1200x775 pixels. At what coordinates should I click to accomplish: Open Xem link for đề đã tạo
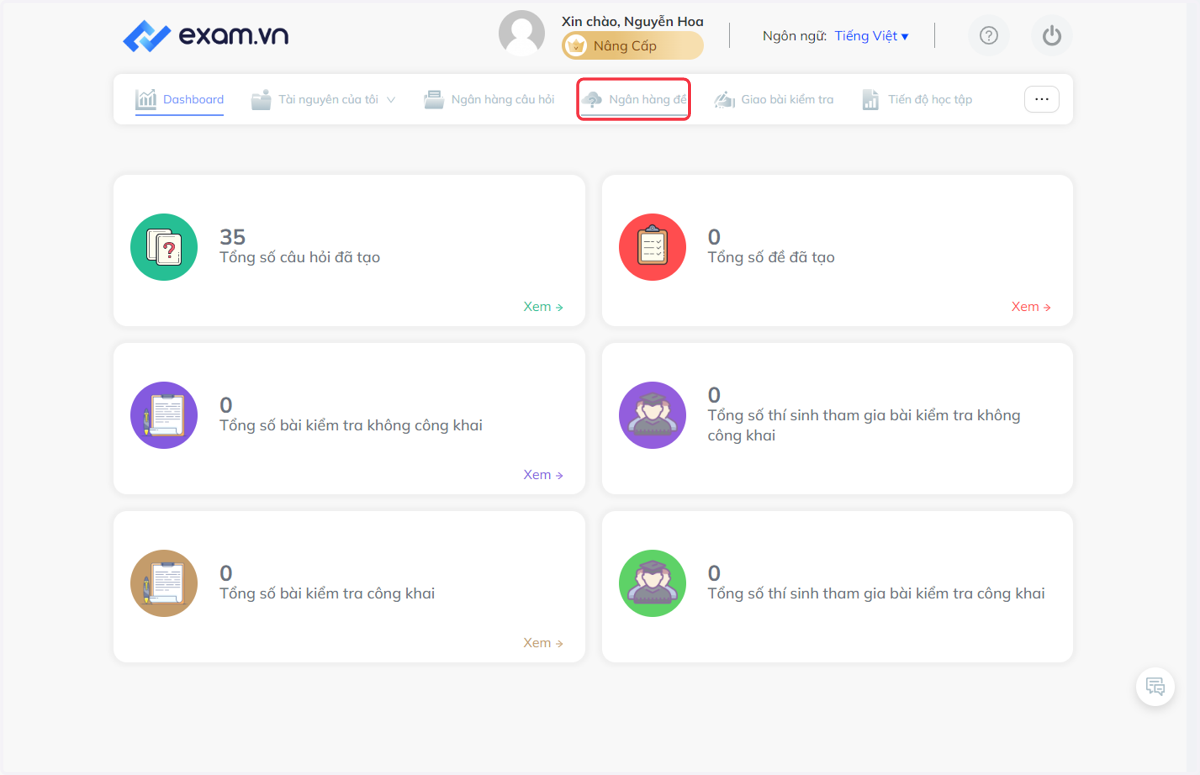pos(1031,307)
